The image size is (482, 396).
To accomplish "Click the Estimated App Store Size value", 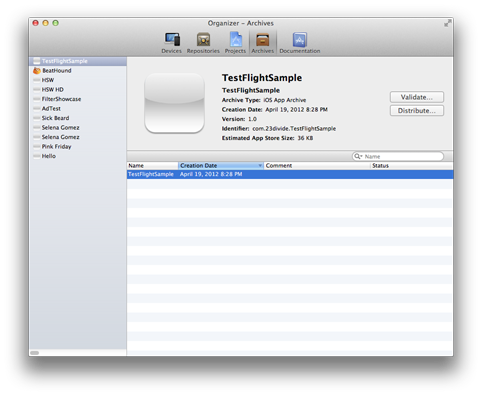I will (305, 138).
